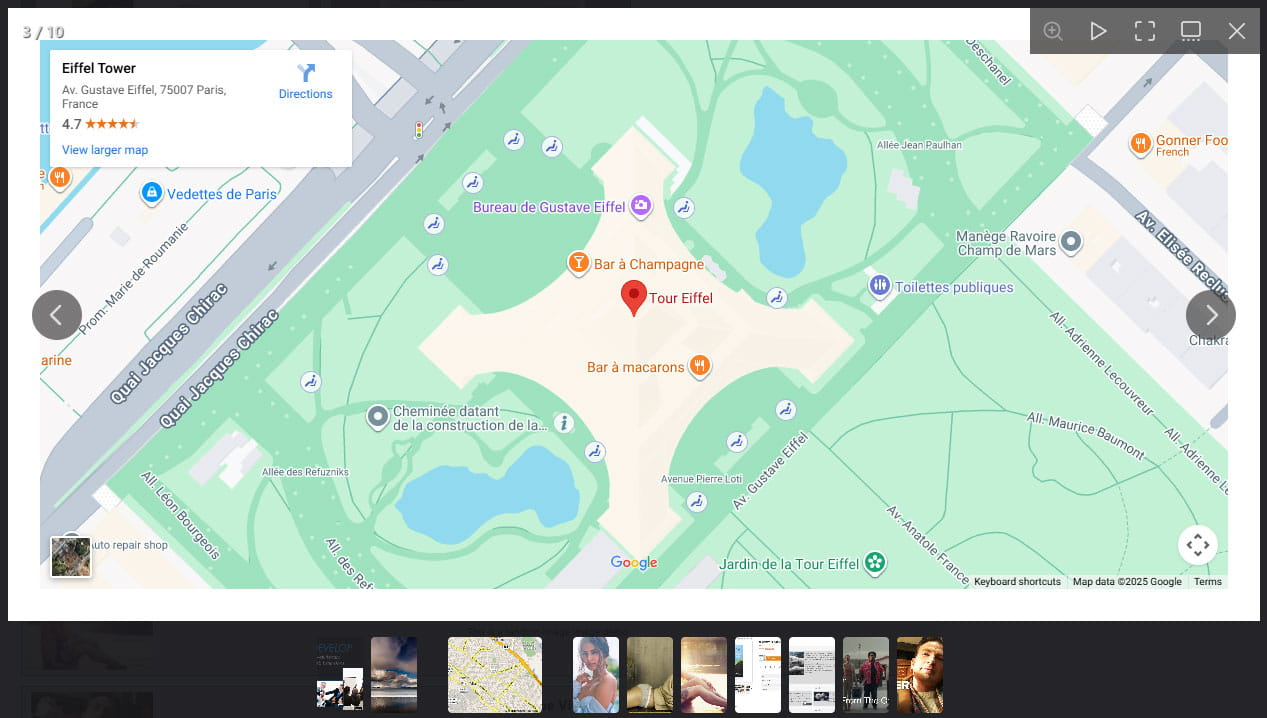Go to the next image arrow

(1210, 315)
